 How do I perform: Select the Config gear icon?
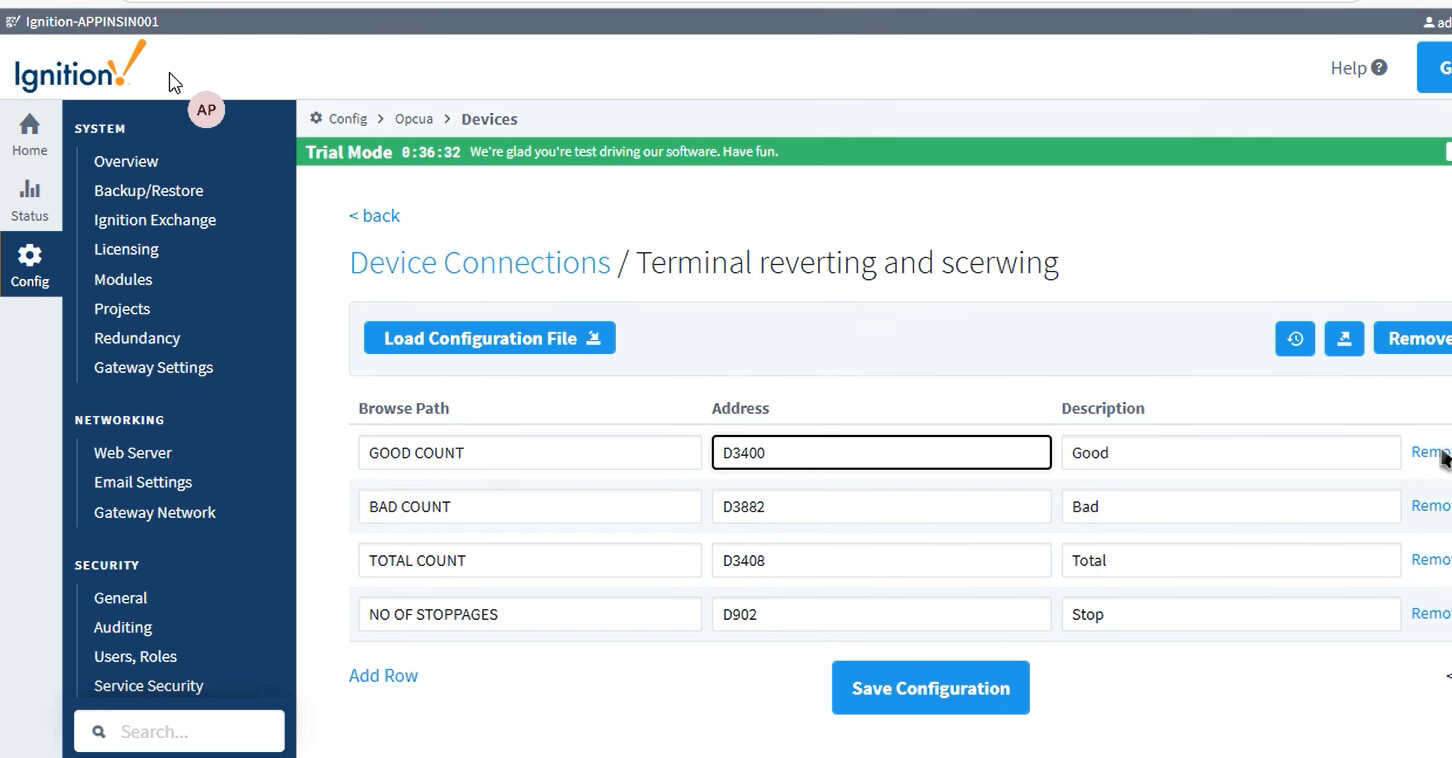(x=30, y=256)
